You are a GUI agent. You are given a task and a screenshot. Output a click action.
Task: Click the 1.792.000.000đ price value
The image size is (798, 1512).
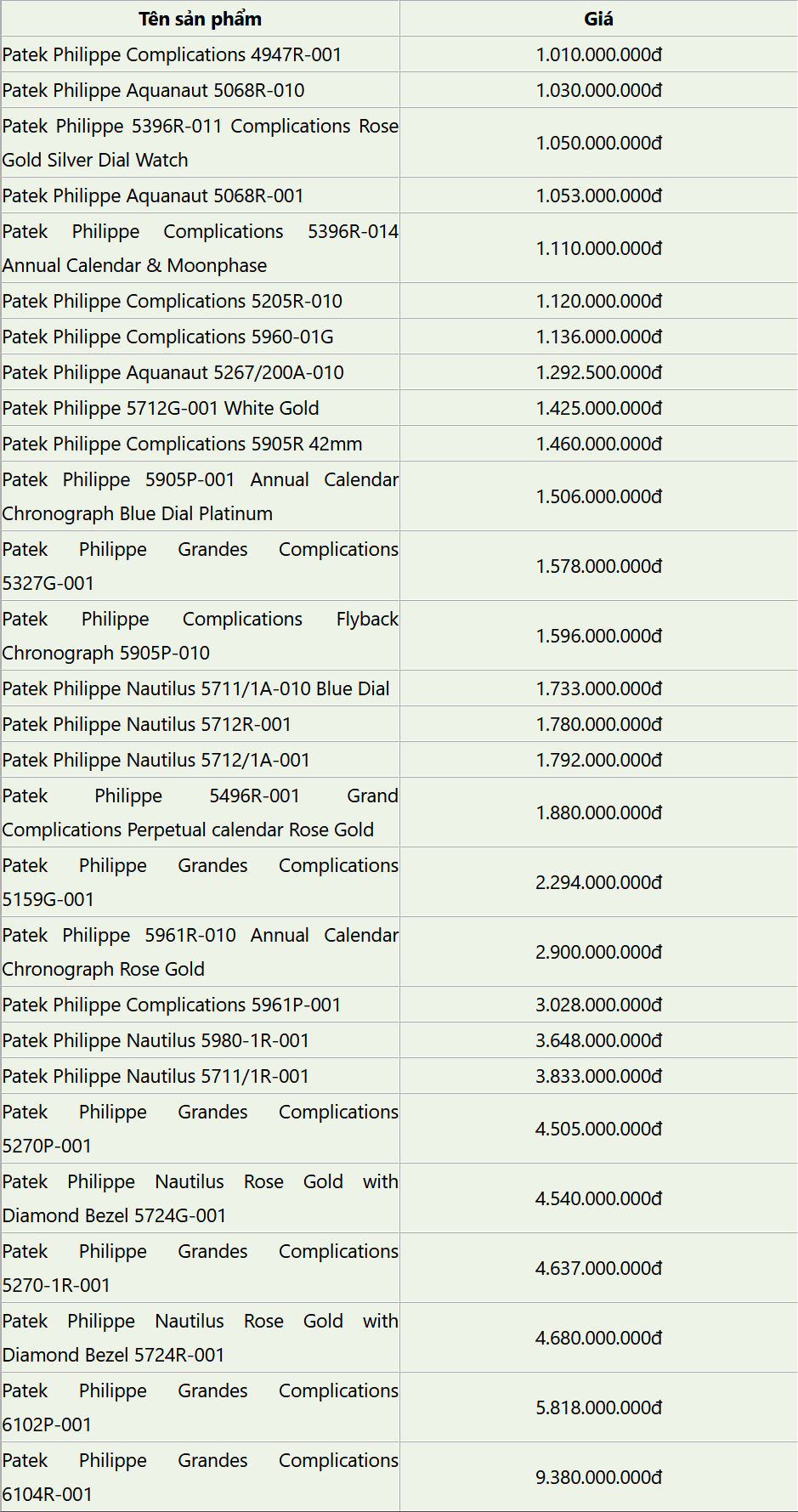click(598, 760)
